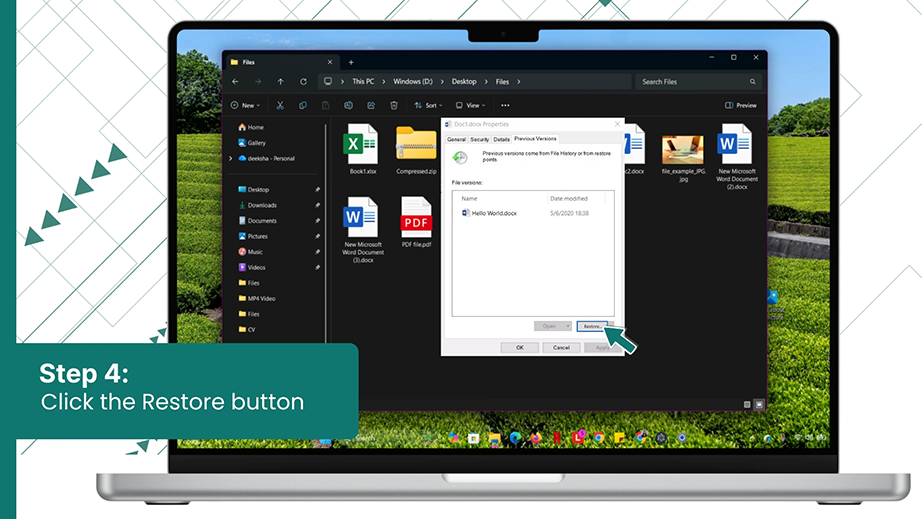Click the Rename icon in Explorer toolbar
The width and height of the screenshot is (922, 519).
coord(348,105)
